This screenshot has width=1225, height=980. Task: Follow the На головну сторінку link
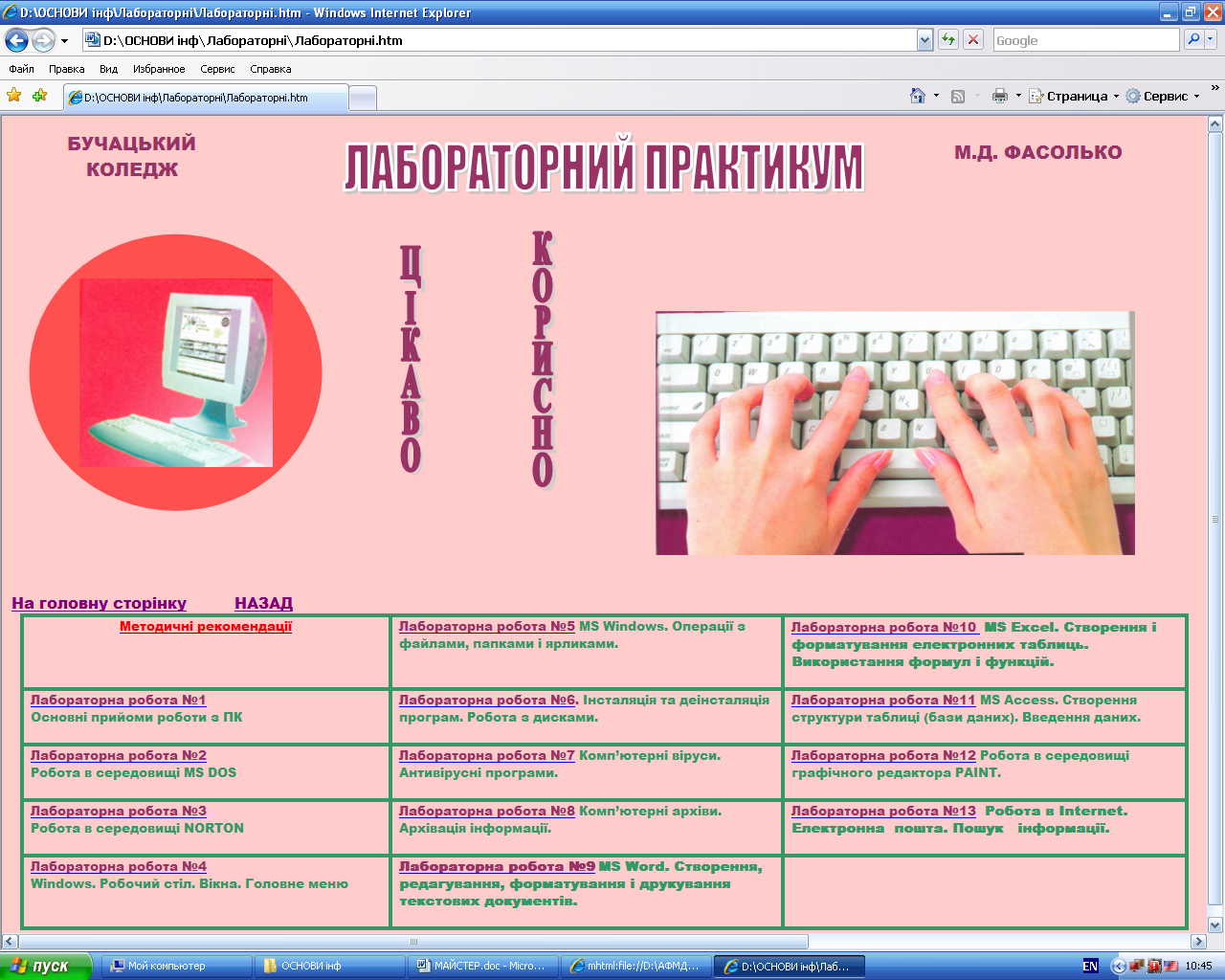click(x=99, y=603)
